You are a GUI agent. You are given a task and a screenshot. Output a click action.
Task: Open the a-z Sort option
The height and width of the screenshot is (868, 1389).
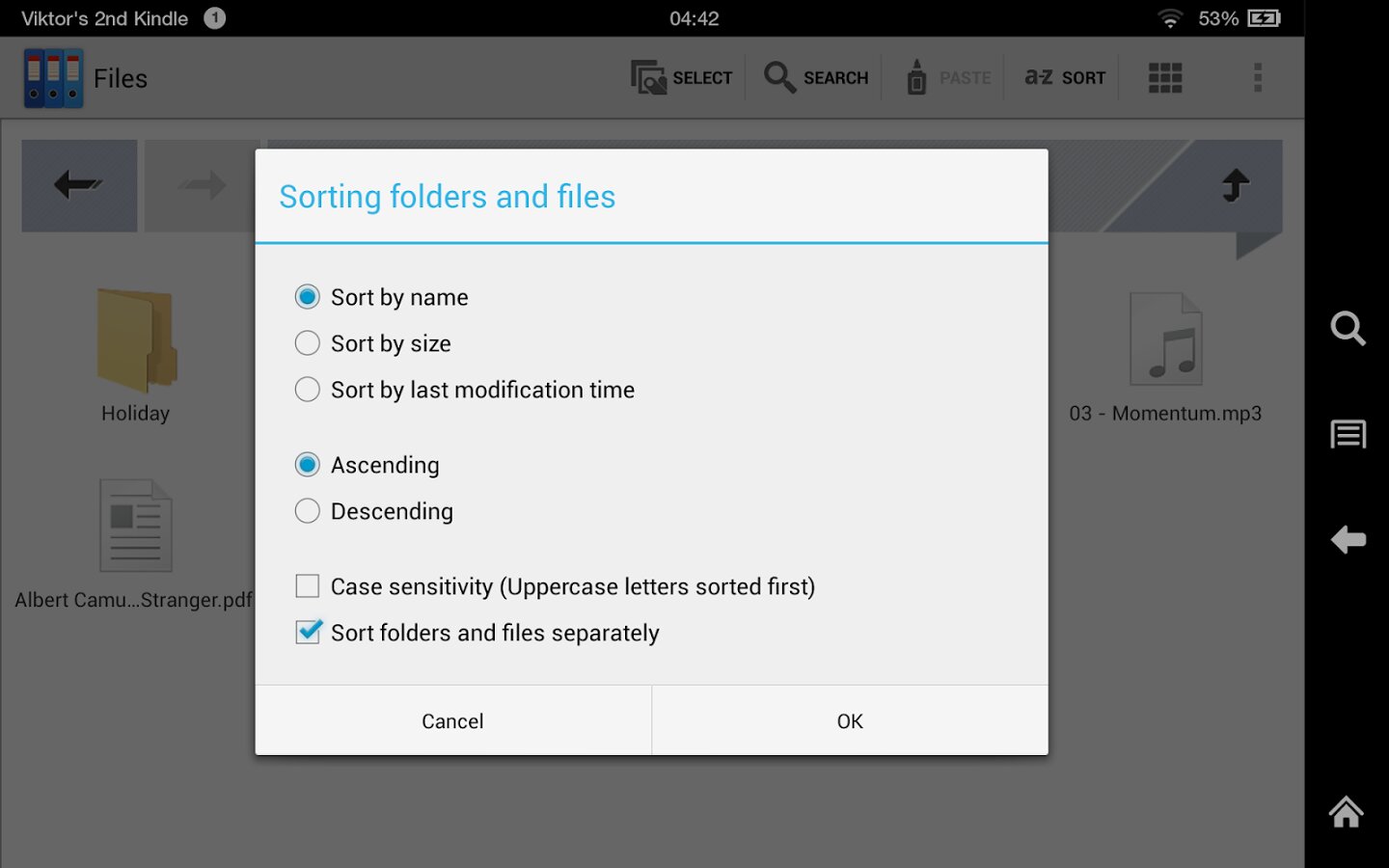click(1064, 78)
